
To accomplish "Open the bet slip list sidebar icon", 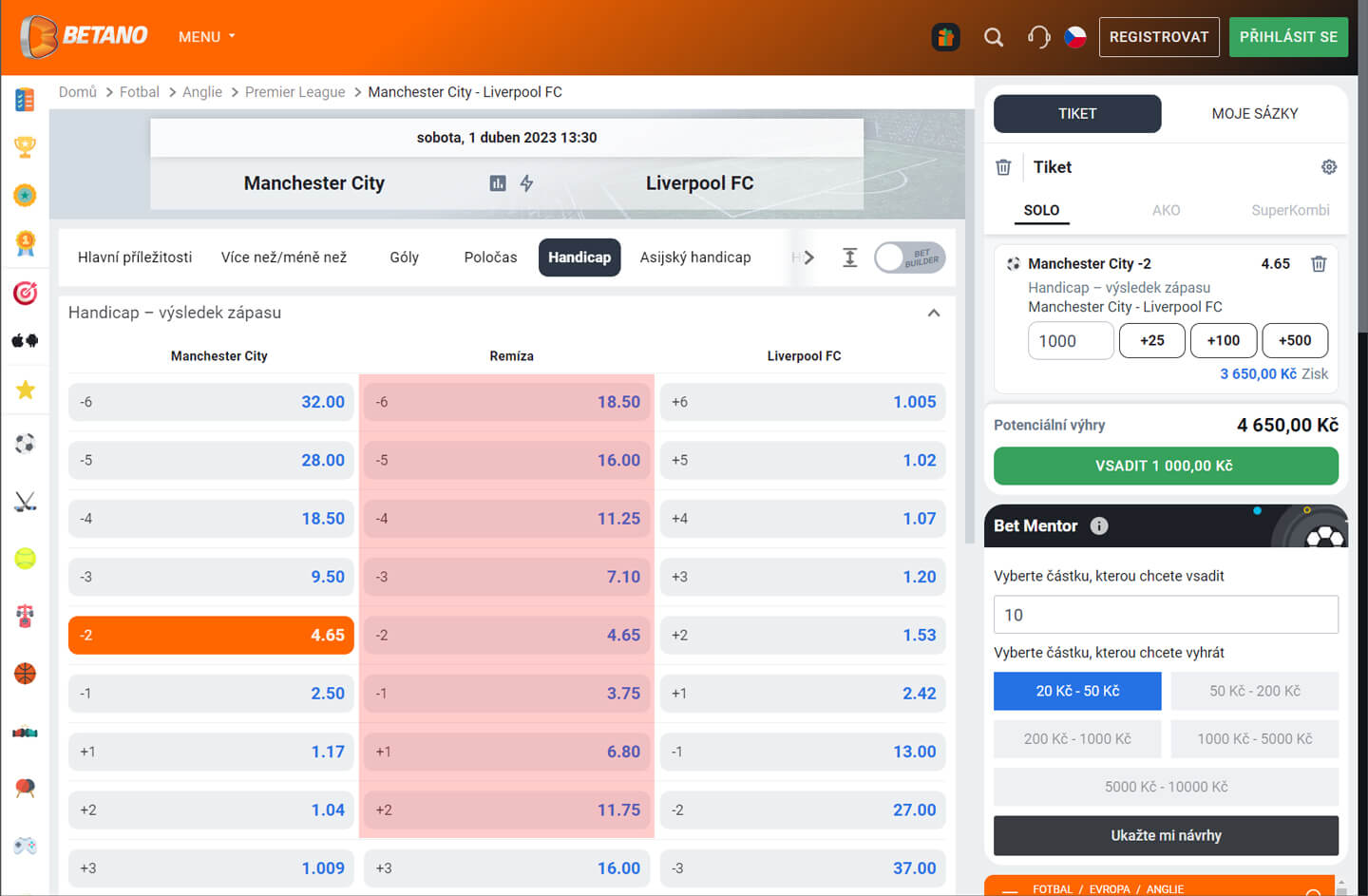I will coord(25,100).
